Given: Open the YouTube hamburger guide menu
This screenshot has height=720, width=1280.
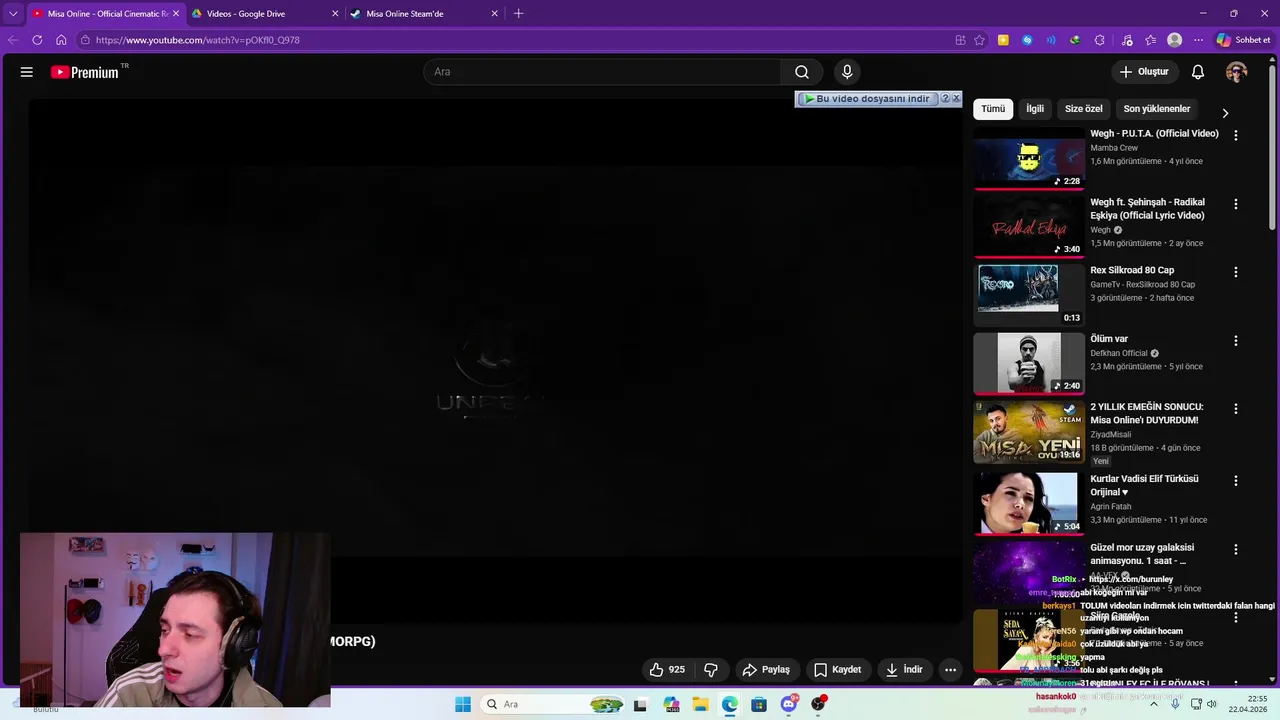Looking at the screenshot, I should click(x=27, y=72).
